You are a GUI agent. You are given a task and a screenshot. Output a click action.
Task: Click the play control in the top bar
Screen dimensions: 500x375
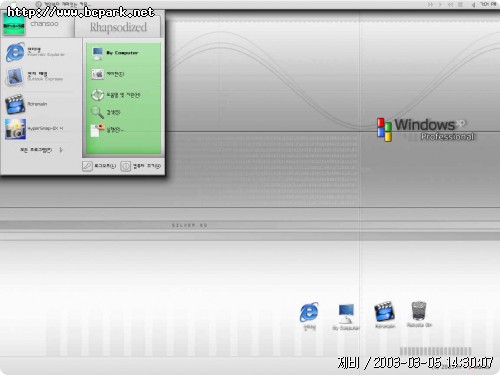click(x=440, y=5)
